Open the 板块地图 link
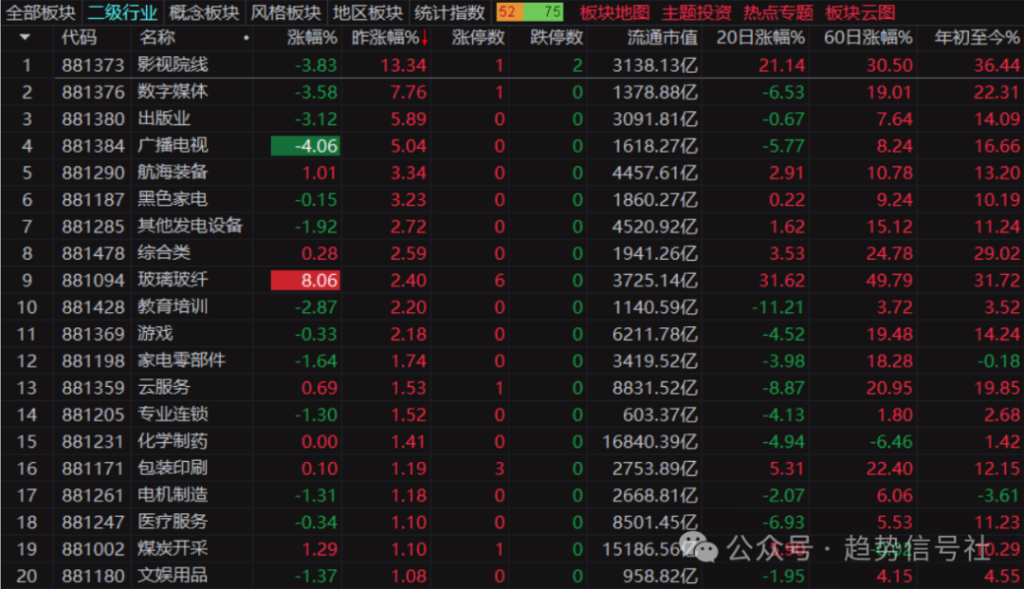Screen dimensions: 1024x589 [614, 13]
